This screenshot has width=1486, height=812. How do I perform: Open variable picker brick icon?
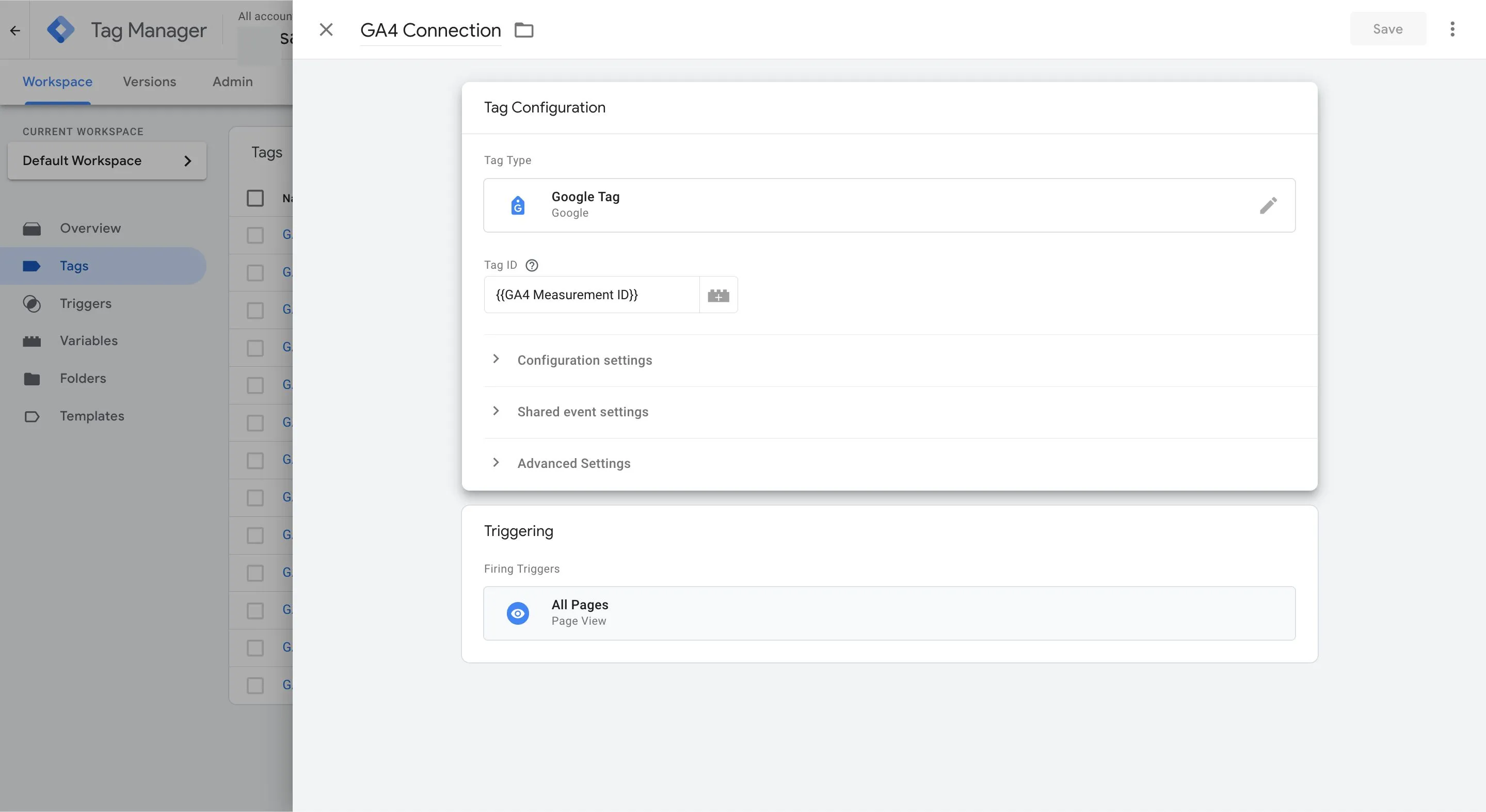click(x=718, y=295)
